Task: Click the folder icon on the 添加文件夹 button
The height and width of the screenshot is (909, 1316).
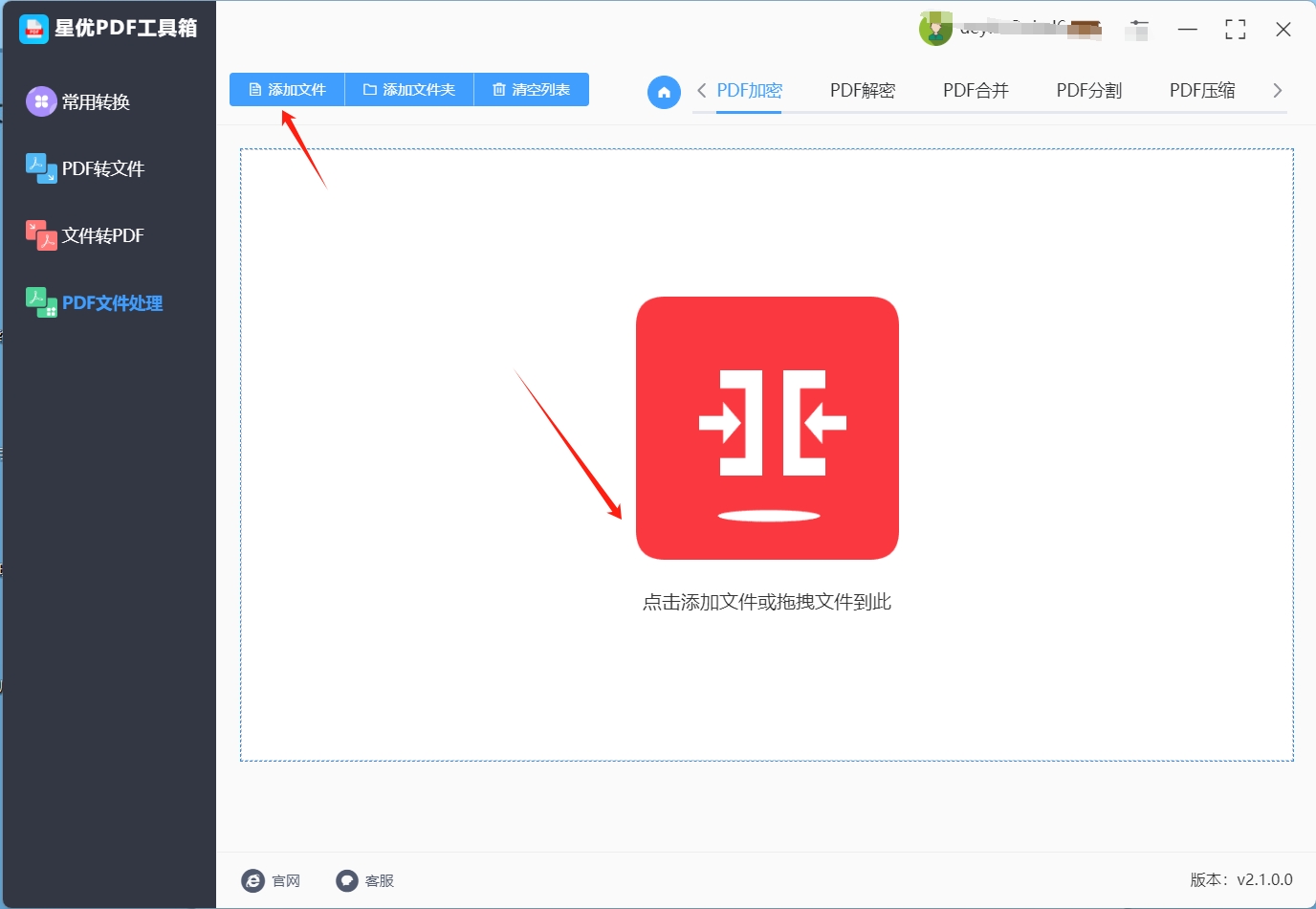Action: pos(369,90)
